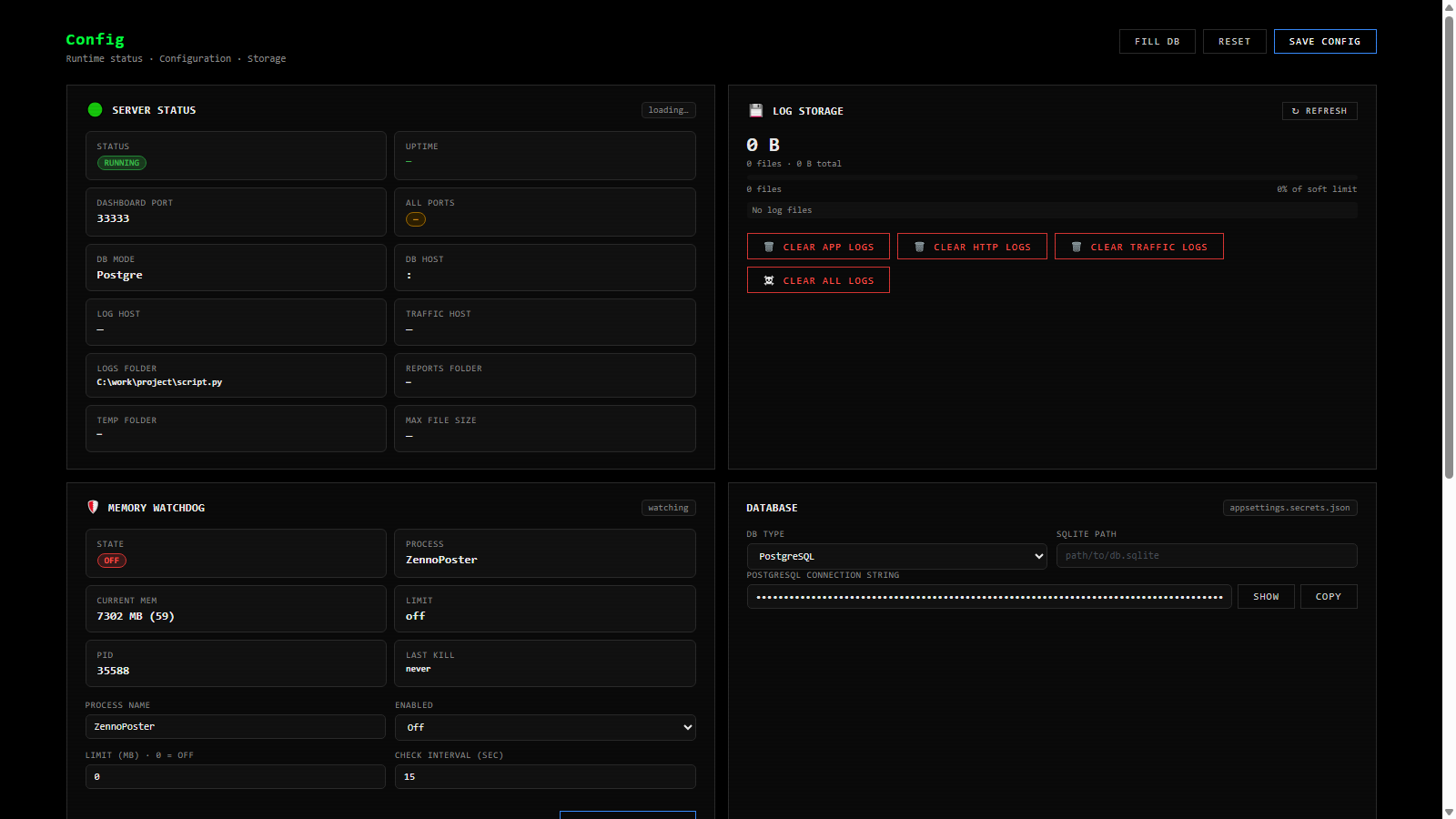This screenshot has width=1456, height=819.
Task: Click the 0% of soft limit text
Action: (1317, 189)
